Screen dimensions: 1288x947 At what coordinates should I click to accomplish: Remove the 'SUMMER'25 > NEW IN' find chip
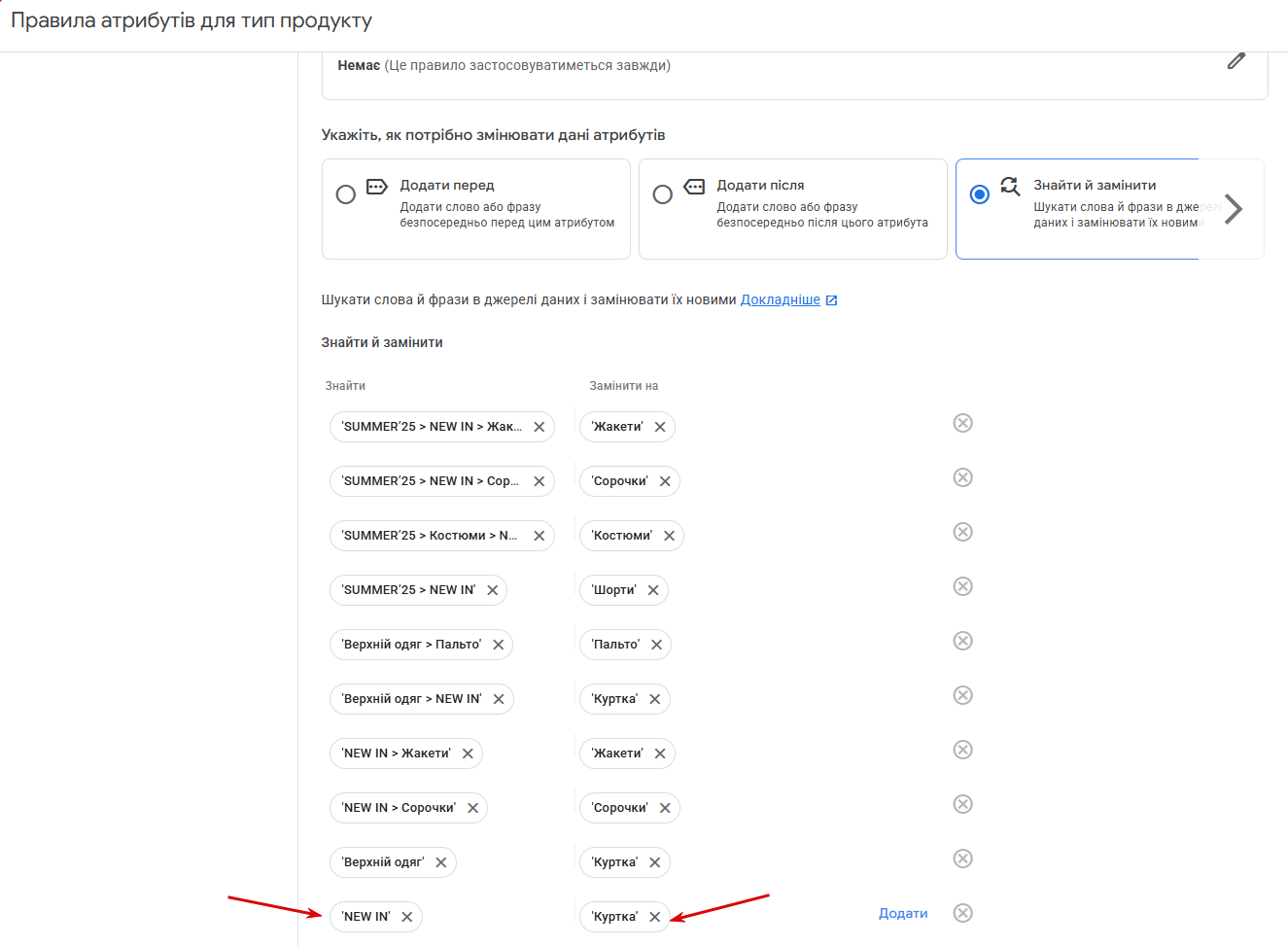coord(492,590)
